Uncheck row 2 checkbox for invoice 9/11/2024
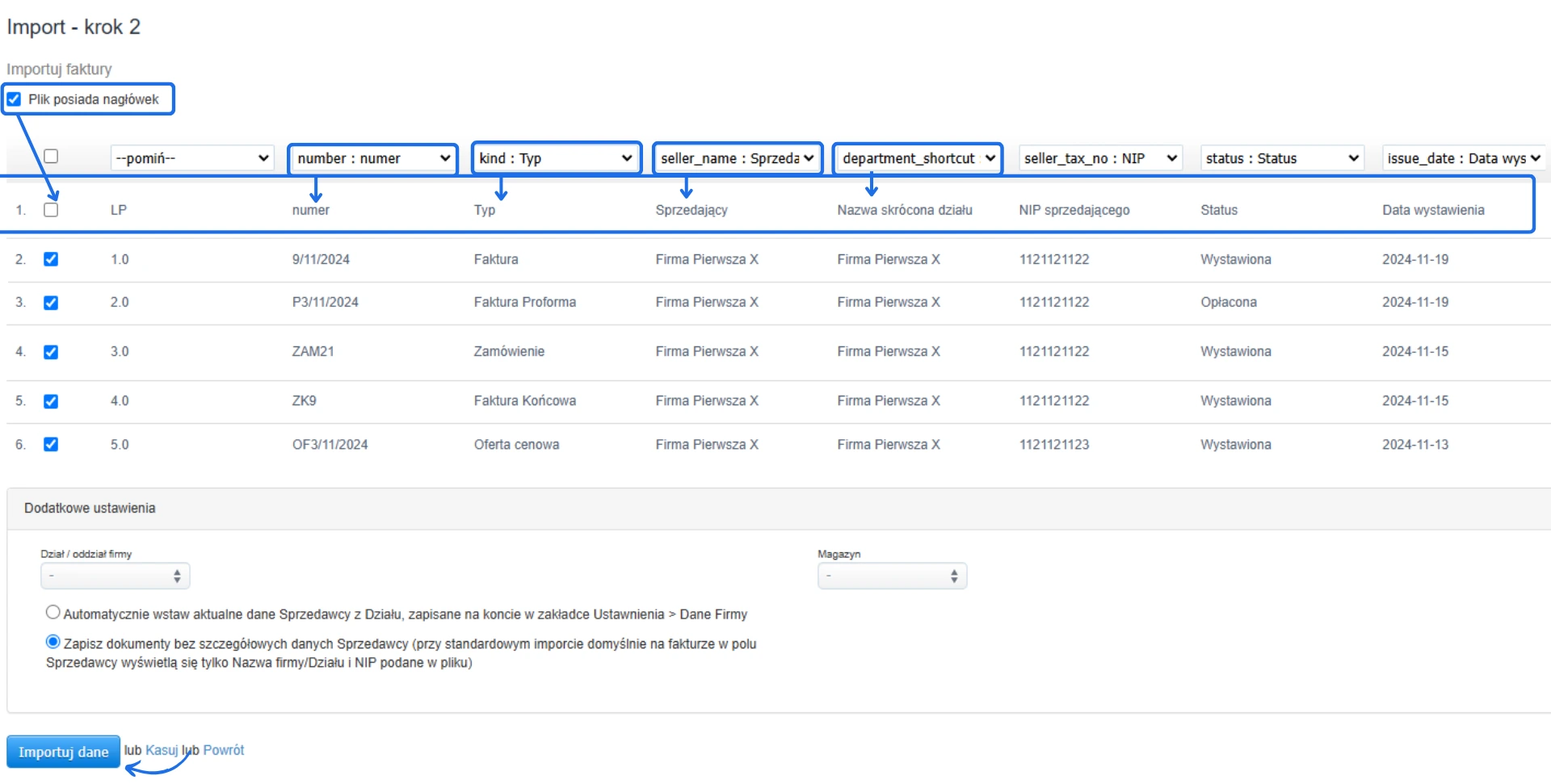 [51, 259]
